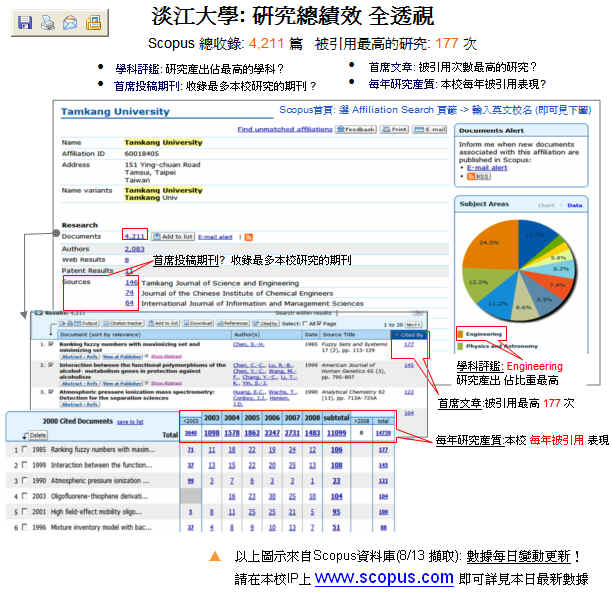The height and width of the screenshot is (597, 612).
Task: Toggle checkbox for Atmospheric pressure ionization result
Action: pyautogui.click(x=51, y=391)
